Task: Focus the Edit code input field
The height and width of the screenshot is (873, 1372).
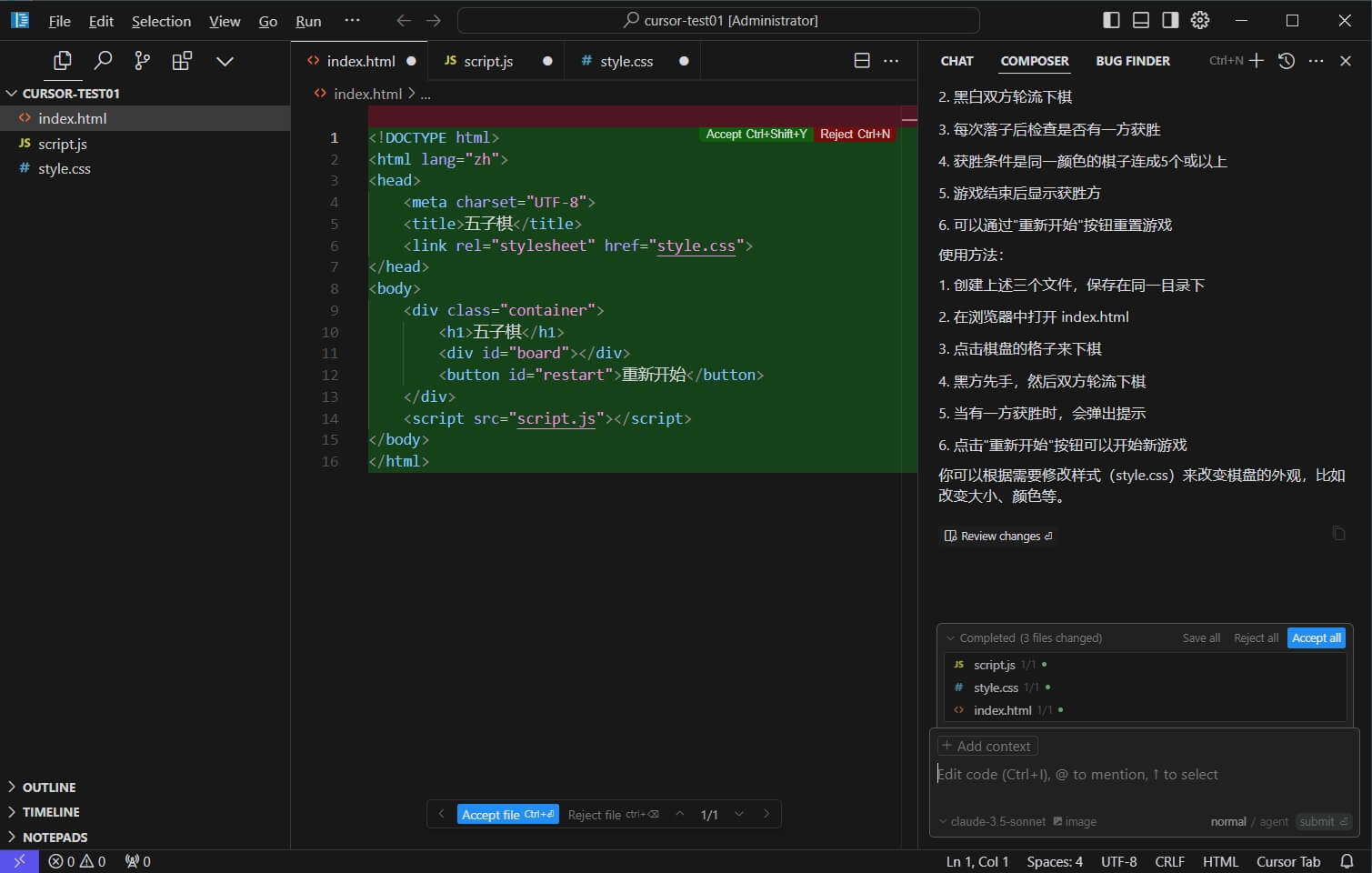Action: 1144,775
